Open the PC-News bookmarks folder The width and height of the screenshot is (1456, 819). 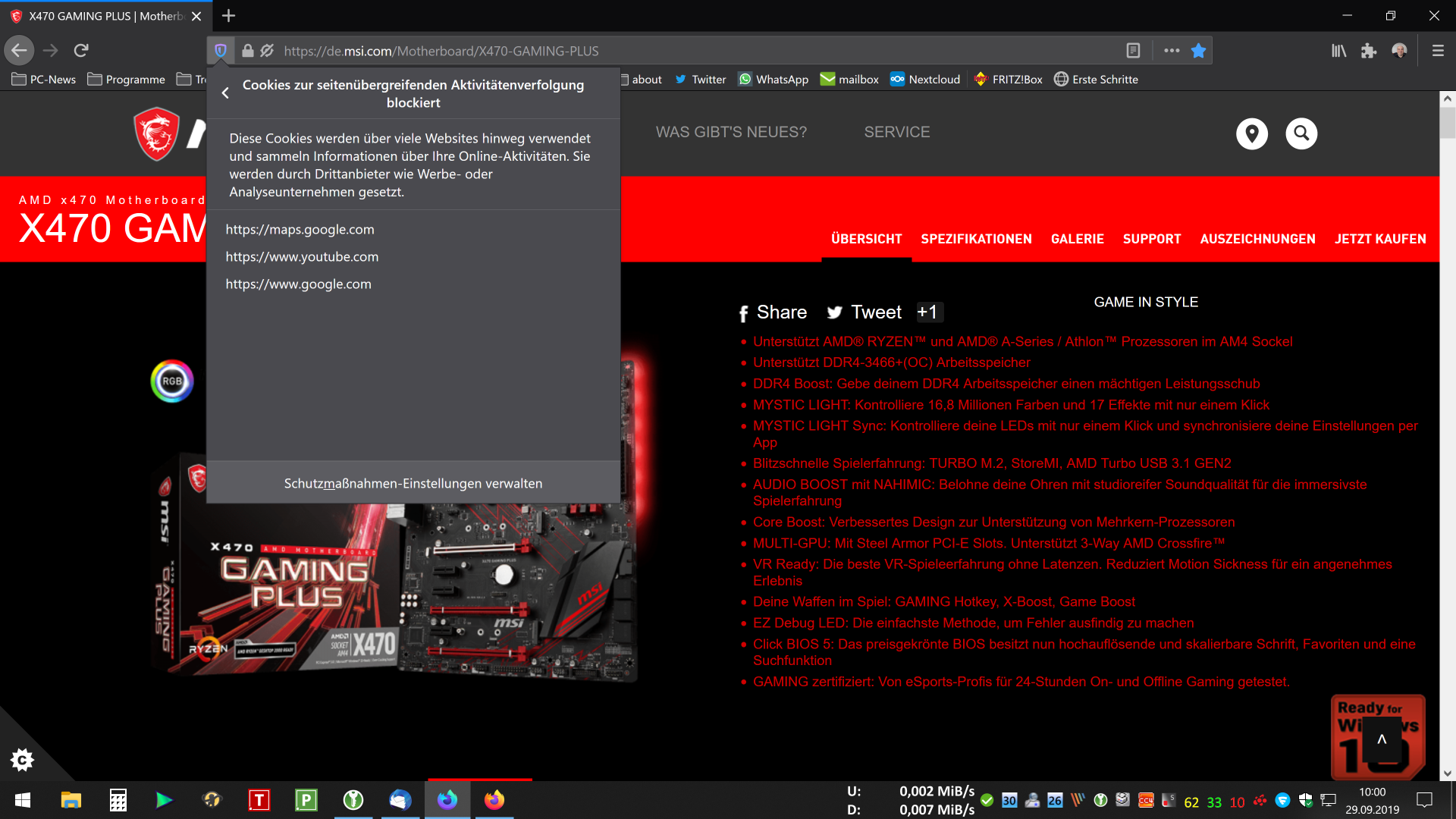point(44,80)
